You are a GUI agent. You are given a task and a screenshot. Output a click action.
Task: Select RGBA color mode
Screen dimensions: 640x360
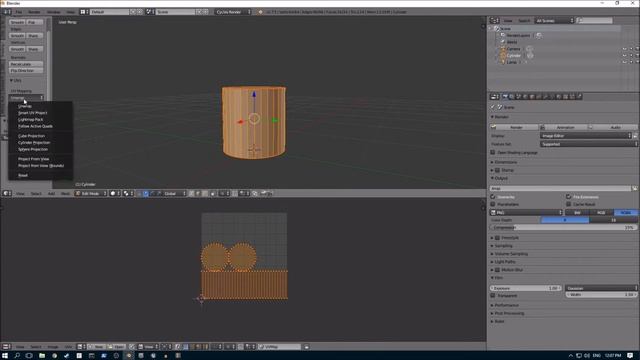(625, 212)
